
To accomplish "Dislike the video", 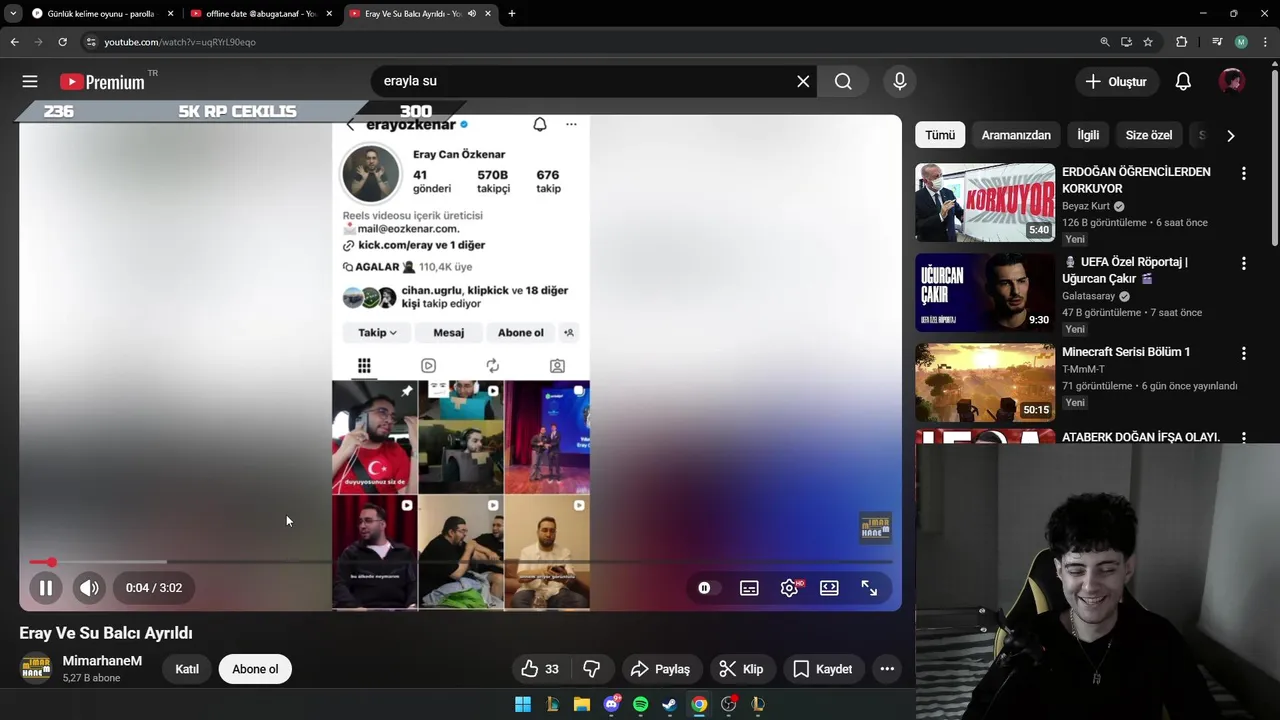I will coord(592,669).
